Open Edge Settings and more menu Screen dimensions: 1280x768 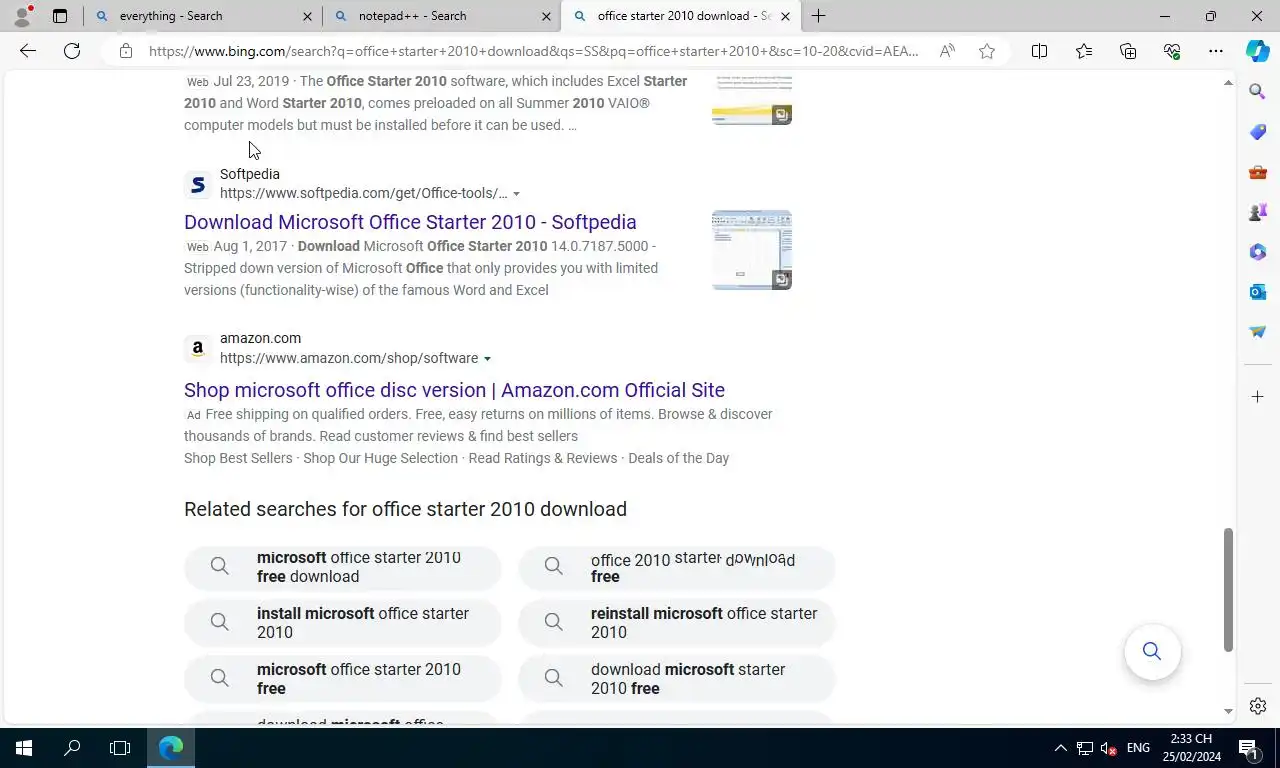(1216, 51)
